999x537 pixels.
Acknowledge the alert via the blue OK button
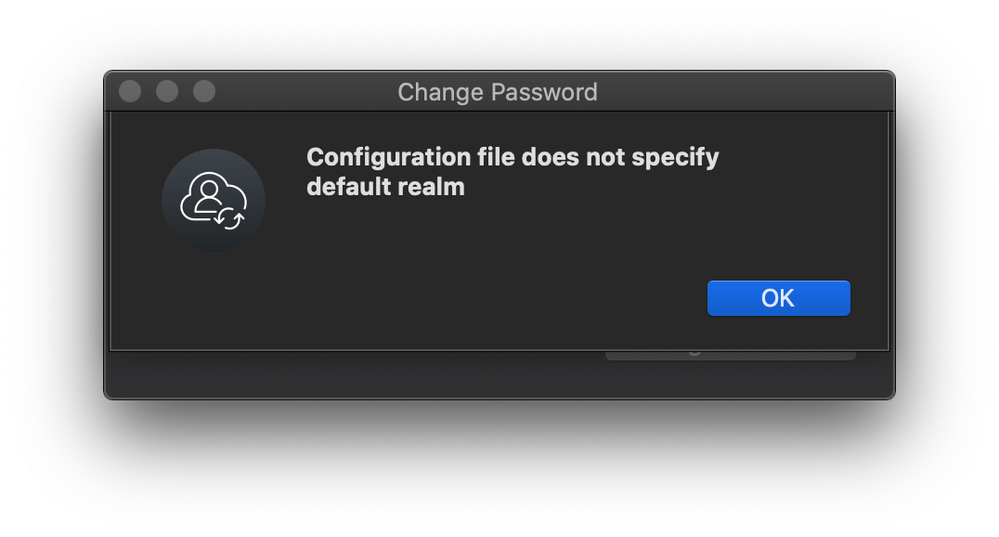coord(779,298)
